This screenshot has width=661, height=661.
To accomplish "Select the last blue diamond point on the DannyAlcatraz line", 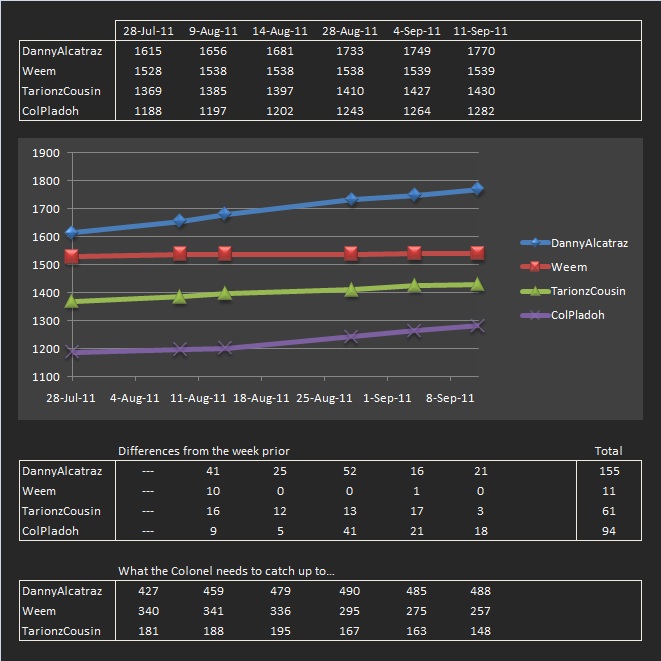I will 477,188.
